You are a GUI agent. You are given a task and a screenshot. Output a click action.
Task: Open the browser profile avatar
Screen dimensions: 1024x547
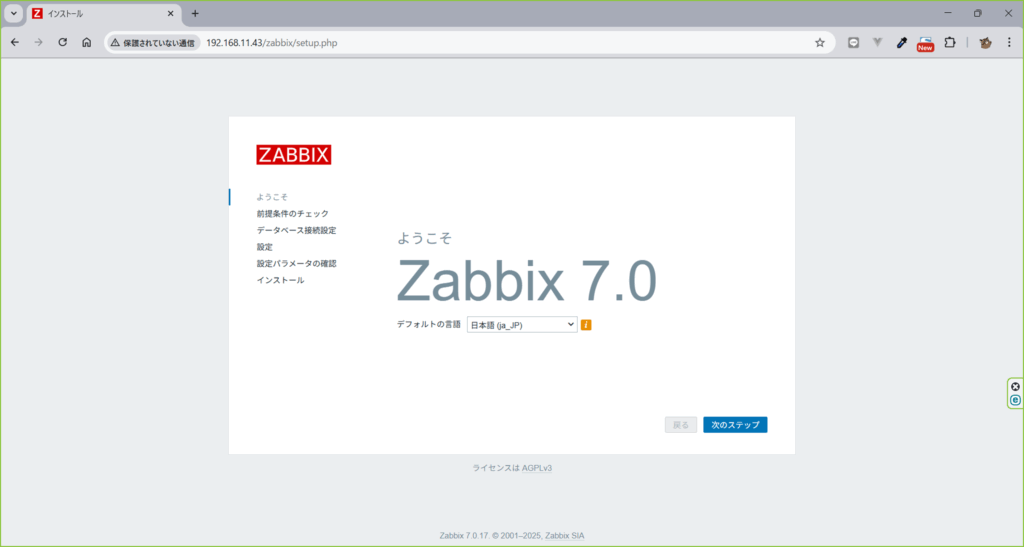985,42
